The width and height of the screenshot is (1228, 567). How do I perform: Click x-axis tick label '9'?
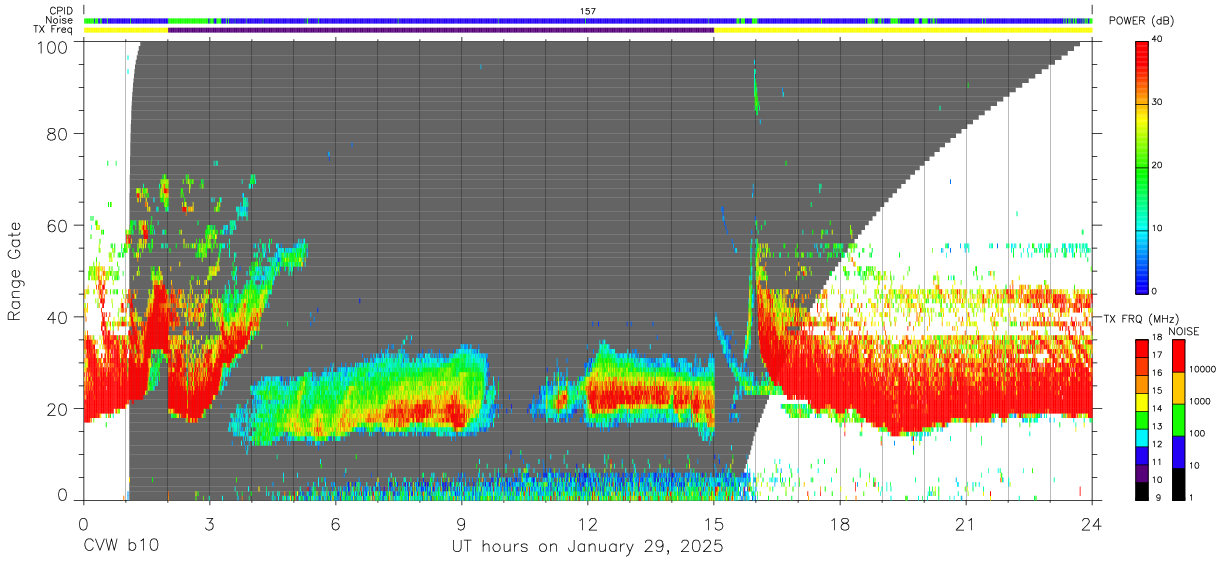pos(461,525)
